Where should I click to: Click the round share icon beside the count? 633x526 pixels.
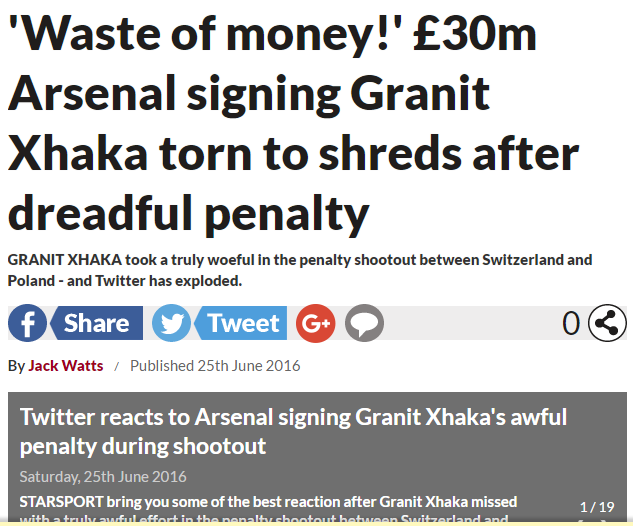tap(606, 324)
